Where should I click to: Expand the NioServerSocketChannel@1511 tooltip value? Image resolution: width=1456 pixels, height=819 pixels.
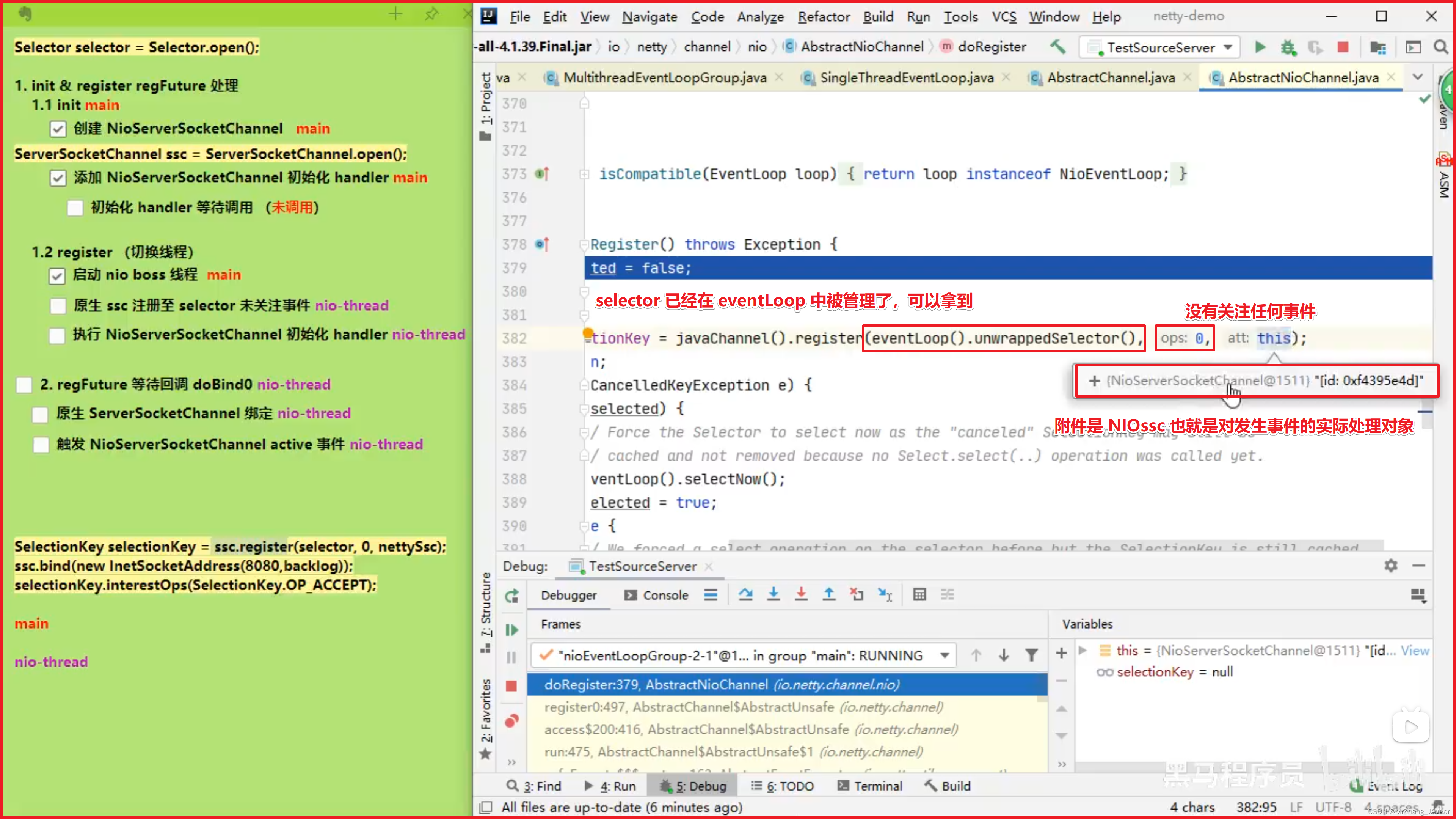coord(1094,380)
